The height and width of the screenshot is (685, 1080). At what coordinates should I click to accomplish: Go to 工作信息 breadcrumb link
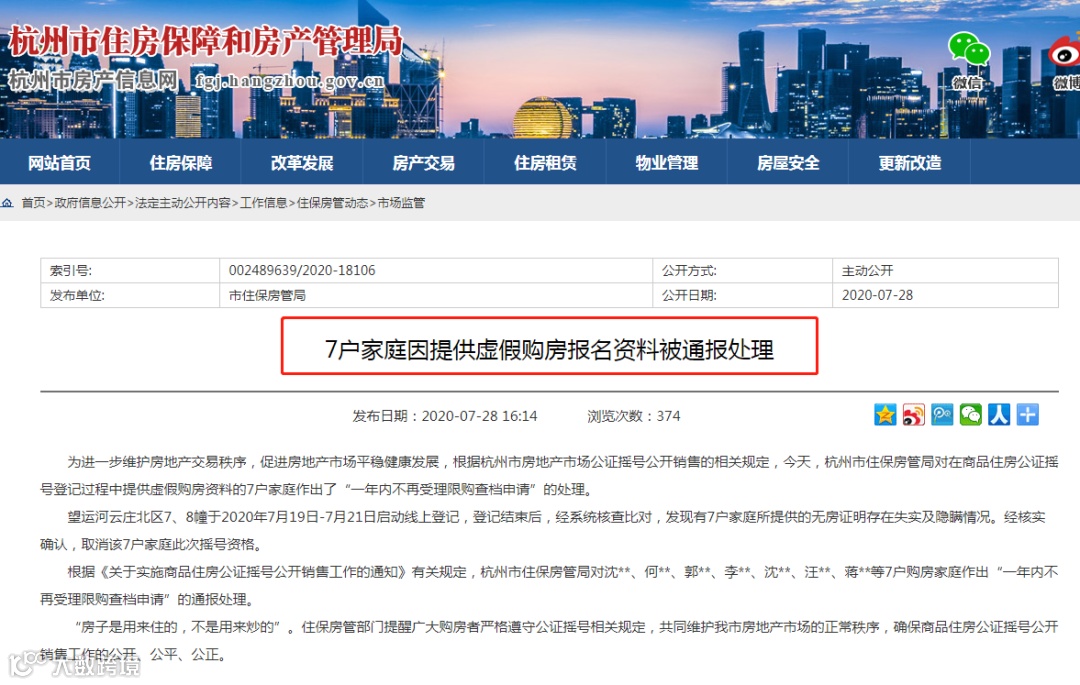point(263,202)
